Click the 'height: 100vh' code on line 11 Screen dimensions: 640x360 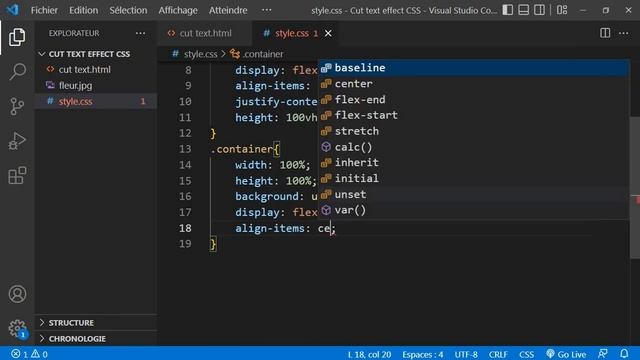tap(276, 118)
